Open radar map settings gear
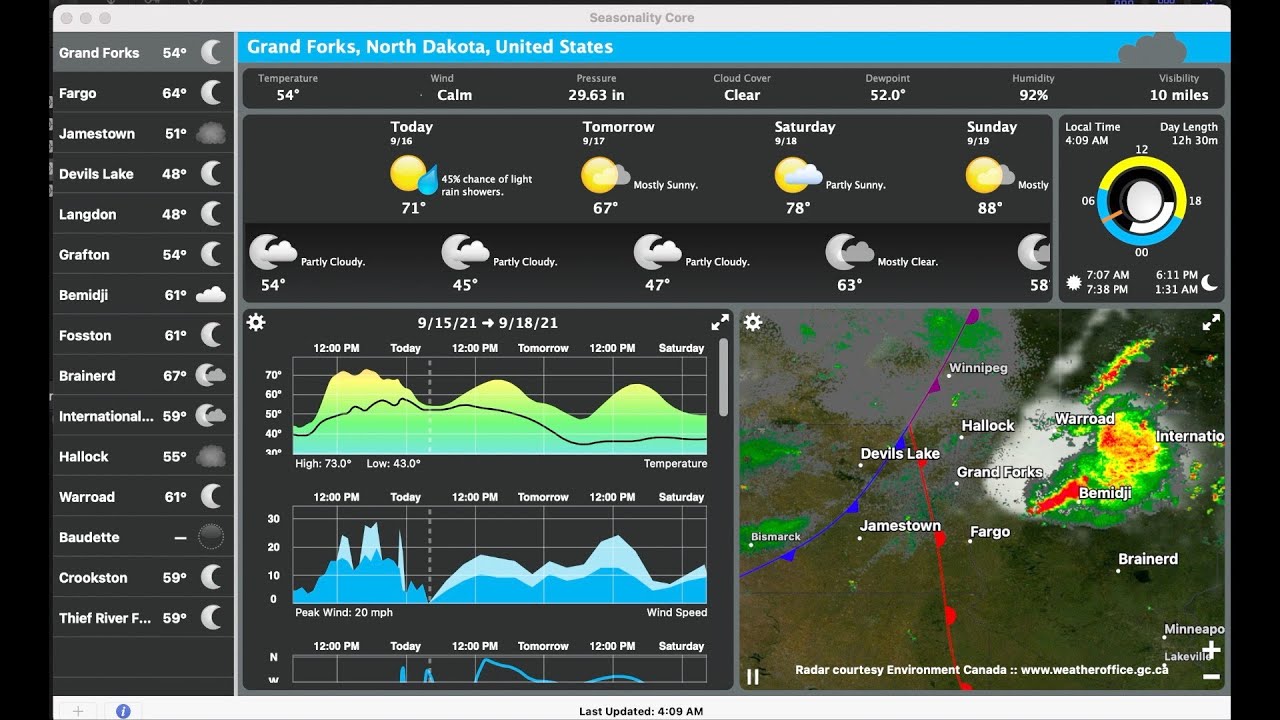The width and height of the screenshot is (1280, 720). tap(753, 322)
